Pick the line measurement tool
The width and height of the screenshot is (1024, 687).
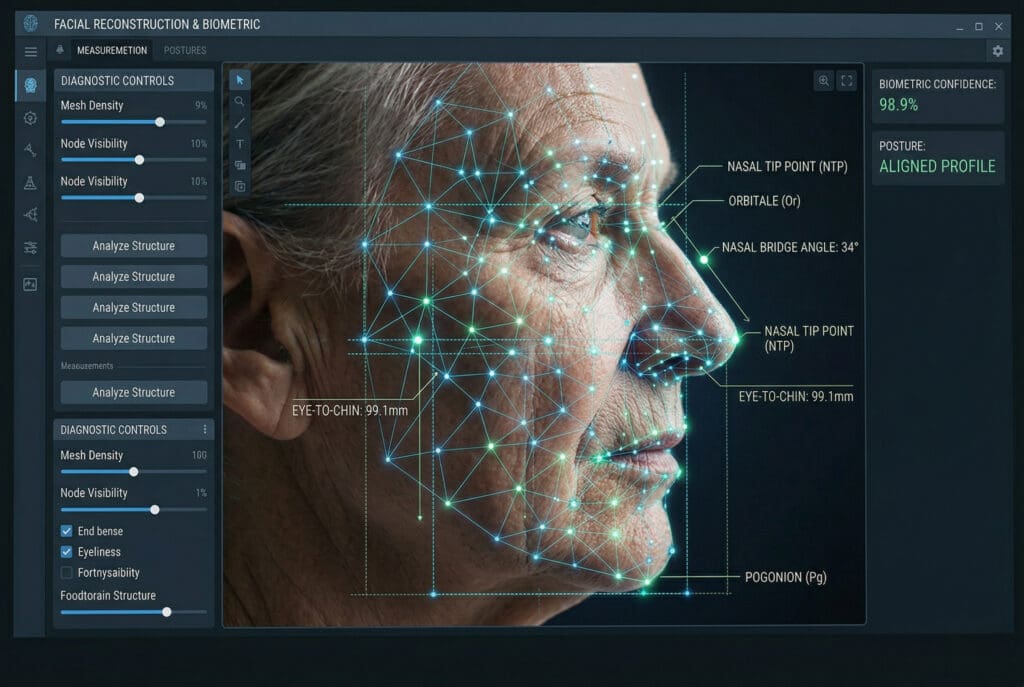240,123
